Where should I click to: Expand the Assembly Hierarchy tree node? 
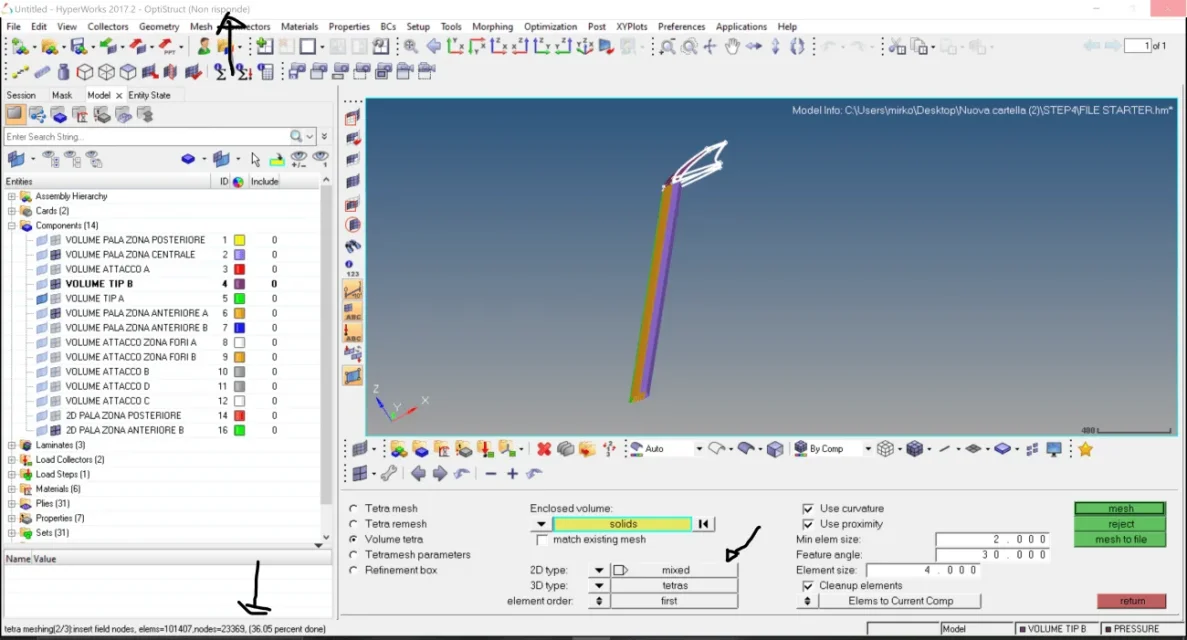pos(12,196)
